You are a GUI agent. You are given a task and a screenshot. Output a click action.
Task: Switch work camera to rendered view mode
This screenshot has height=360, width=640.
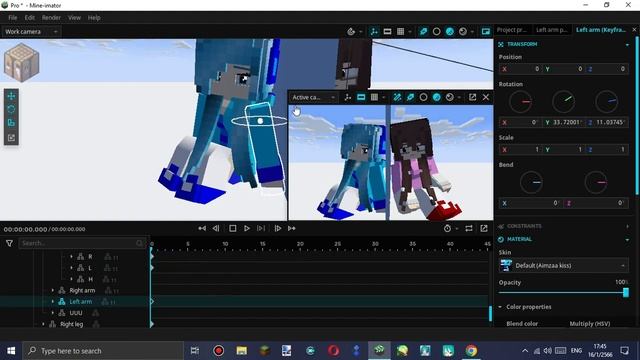click(462, 31)
